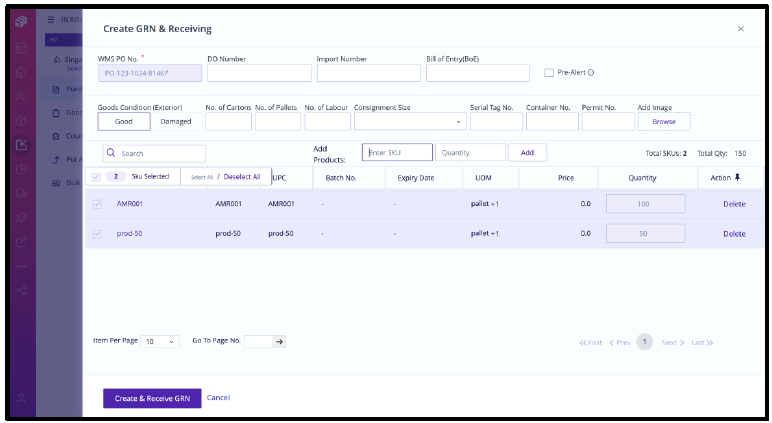Viewport: 772px width, 423px height.
Task: Click the app logo in the sidebar
Action: [x=21, y=21]
